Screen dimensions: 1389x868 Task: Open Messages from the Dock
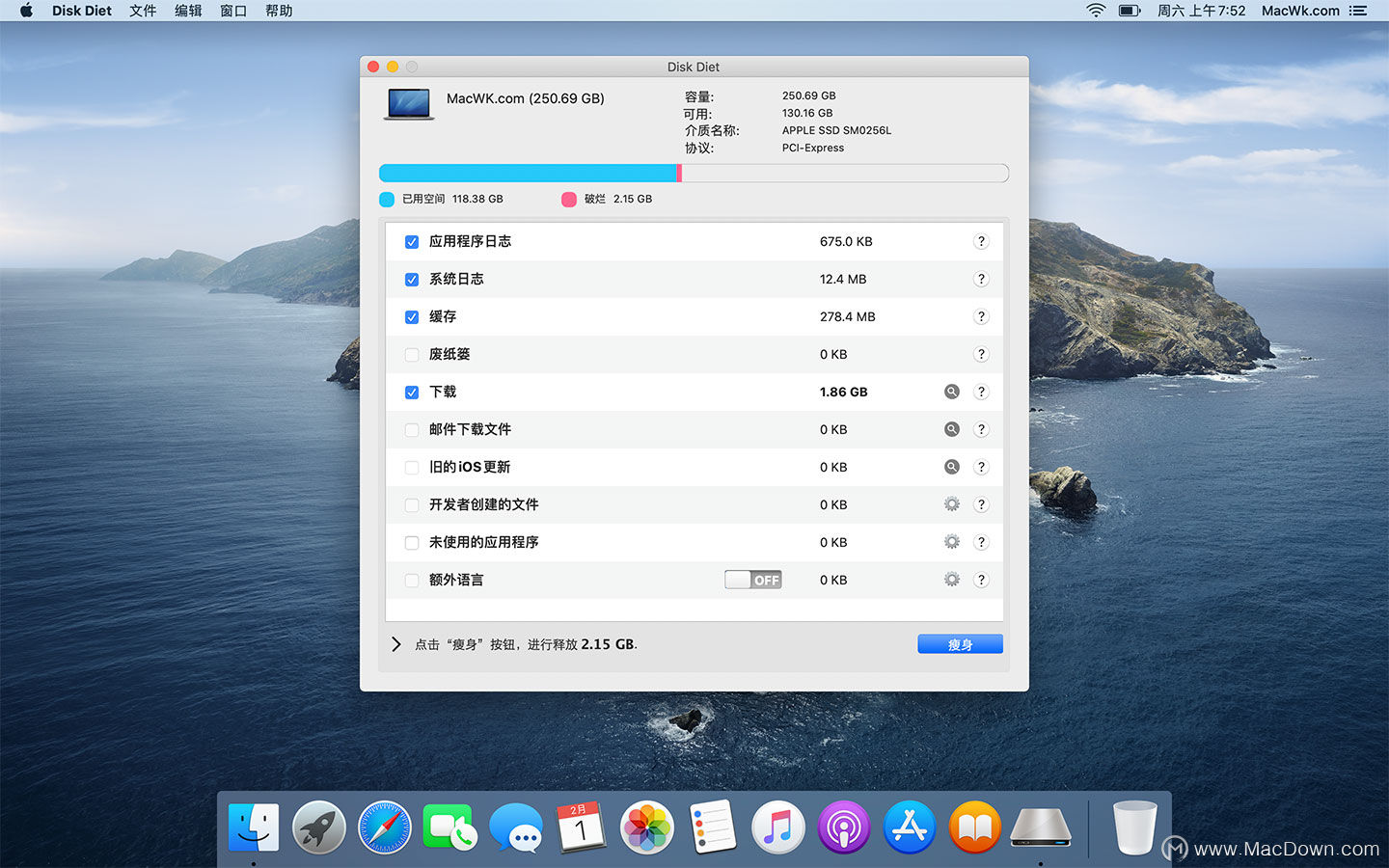click(x=516, y=827)
